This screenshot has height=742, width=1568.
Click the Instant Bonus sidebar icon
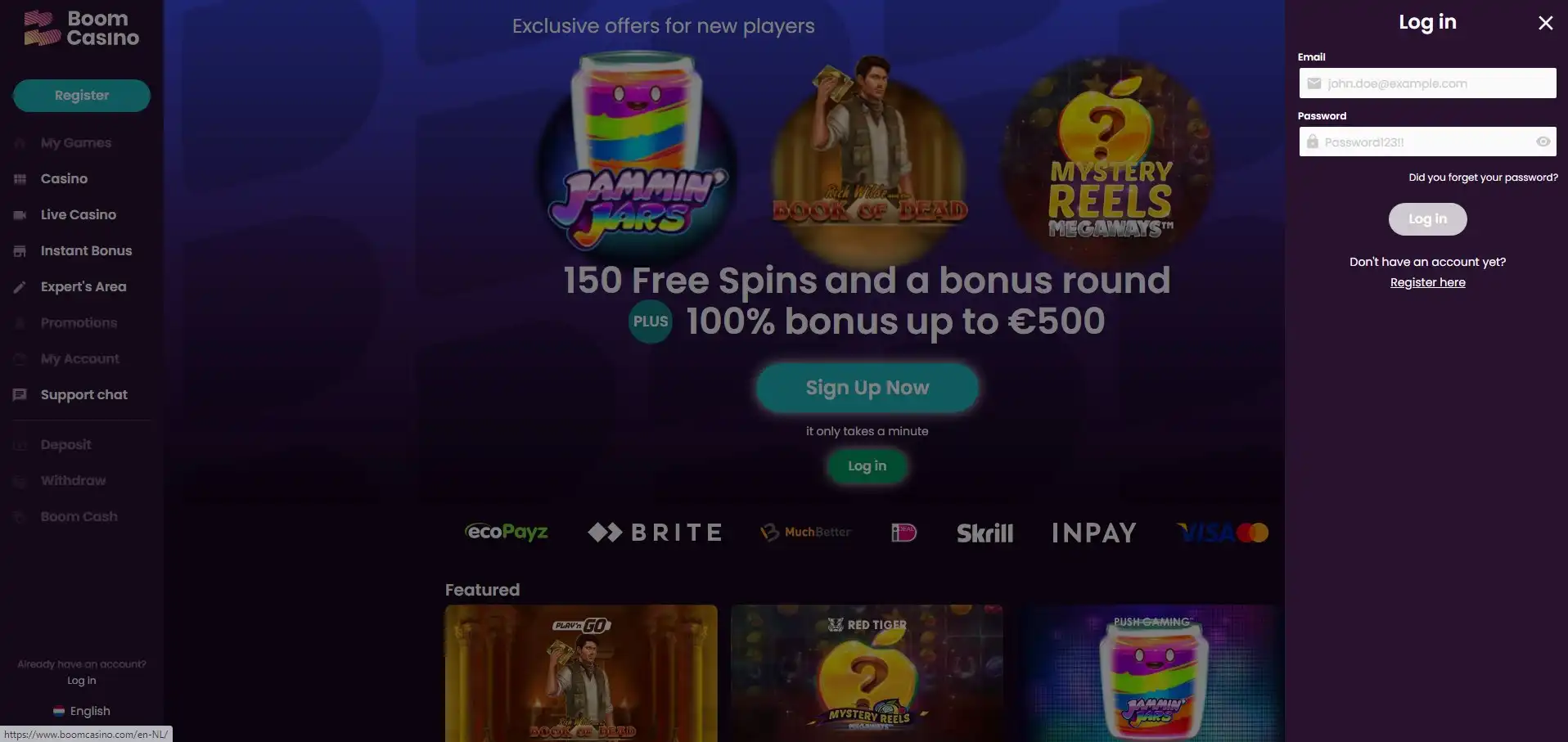pos(20,251)
